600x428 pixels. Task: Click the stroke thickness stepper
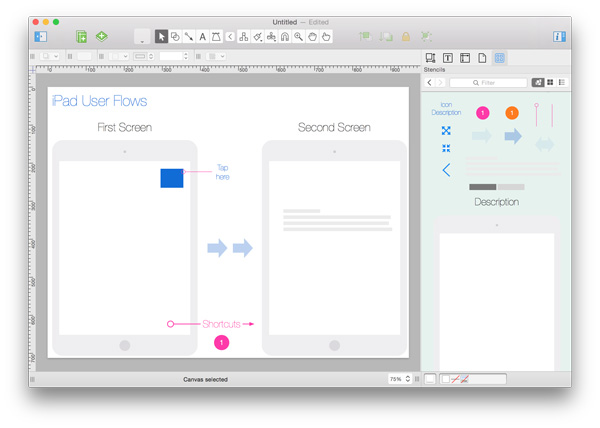(186, 56)
